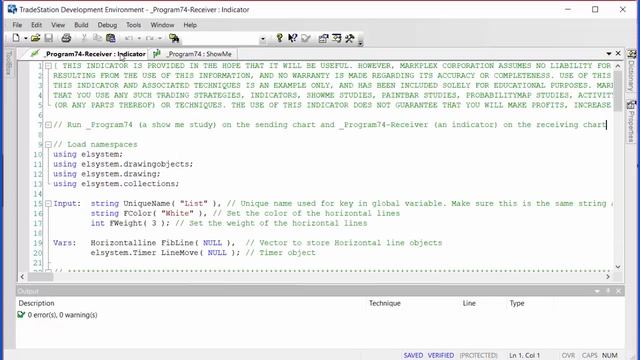Collapse the Input block fold at line 15
This screenshot has height=360, width=640.
pyautogui.click(x=48, y=204)
